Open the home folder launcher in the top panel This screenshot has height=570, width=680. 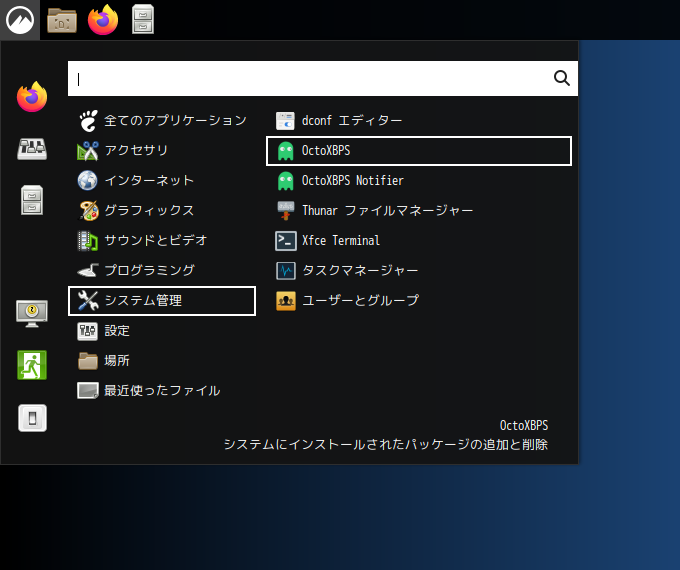click(62, 20)
